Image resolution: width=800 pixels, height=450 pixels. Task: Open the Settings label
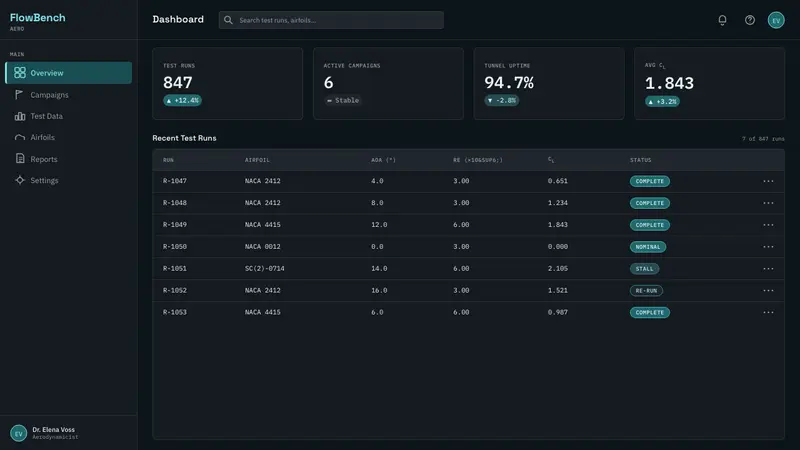pos(44,181)
